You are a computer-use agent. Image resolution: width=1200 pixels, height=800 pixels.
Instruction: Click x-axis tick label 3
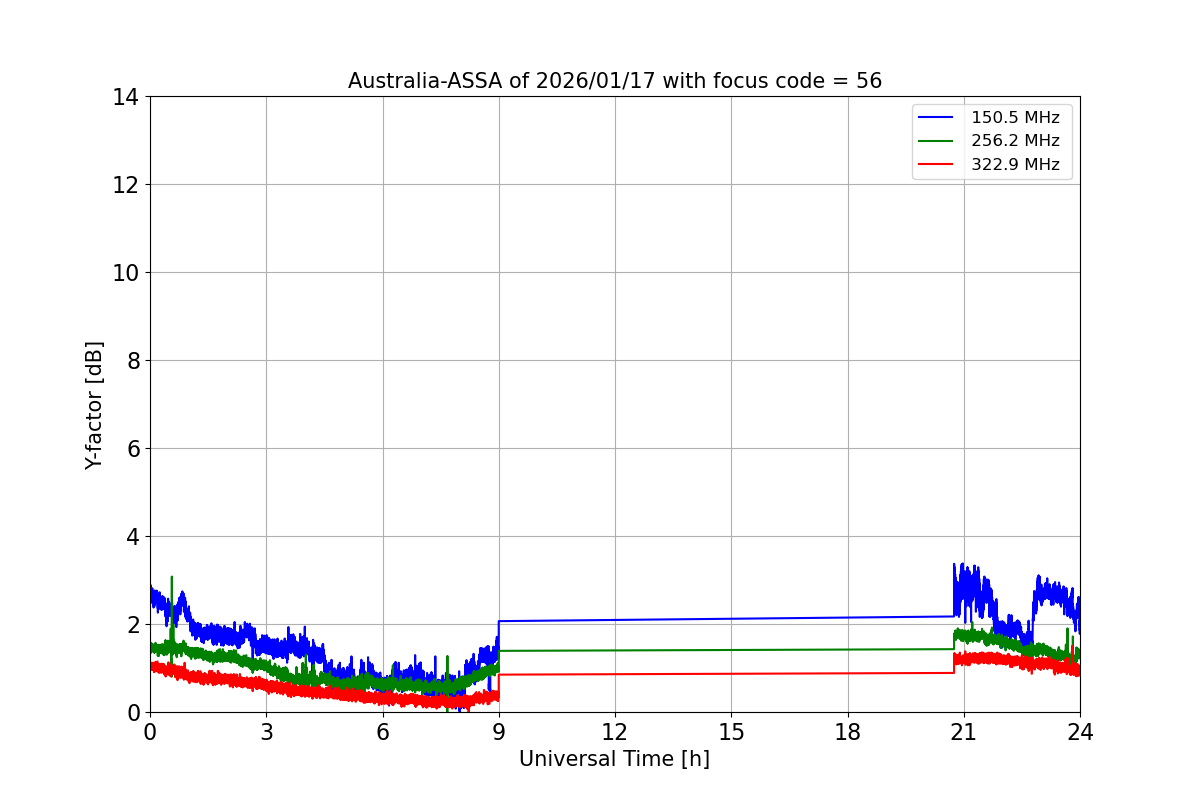266,732
